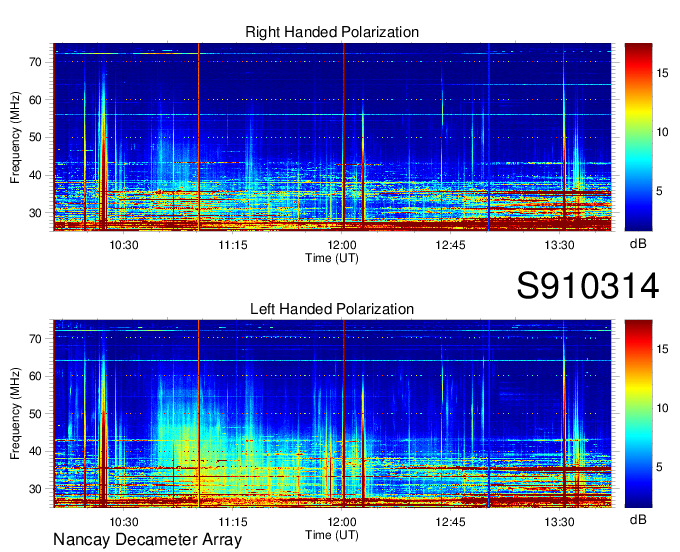This screenshot has height=552, width=680.
Task: Click the 10 value on the top color scale
Action: tap(662, 132)
